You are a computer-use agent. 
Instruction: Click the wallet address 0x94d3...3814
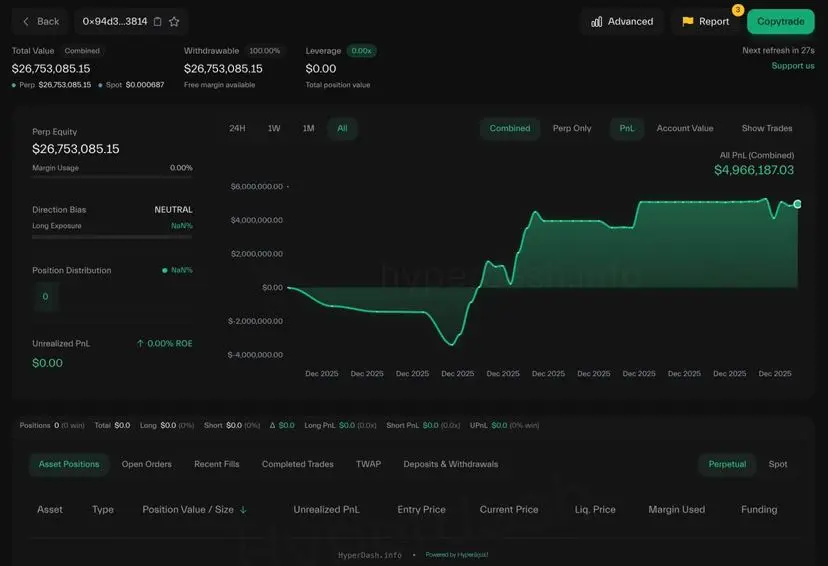coord(115,22)
